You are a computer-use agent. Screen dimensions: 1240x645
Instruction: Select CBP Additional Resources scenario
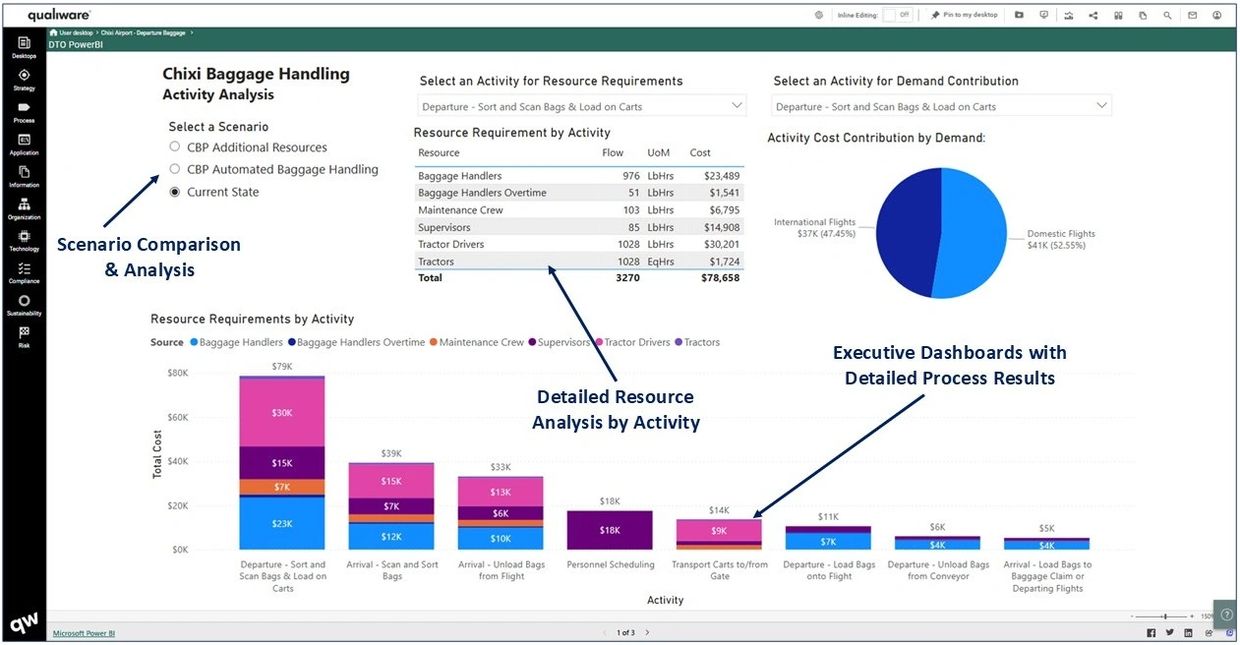click(175, 147)
